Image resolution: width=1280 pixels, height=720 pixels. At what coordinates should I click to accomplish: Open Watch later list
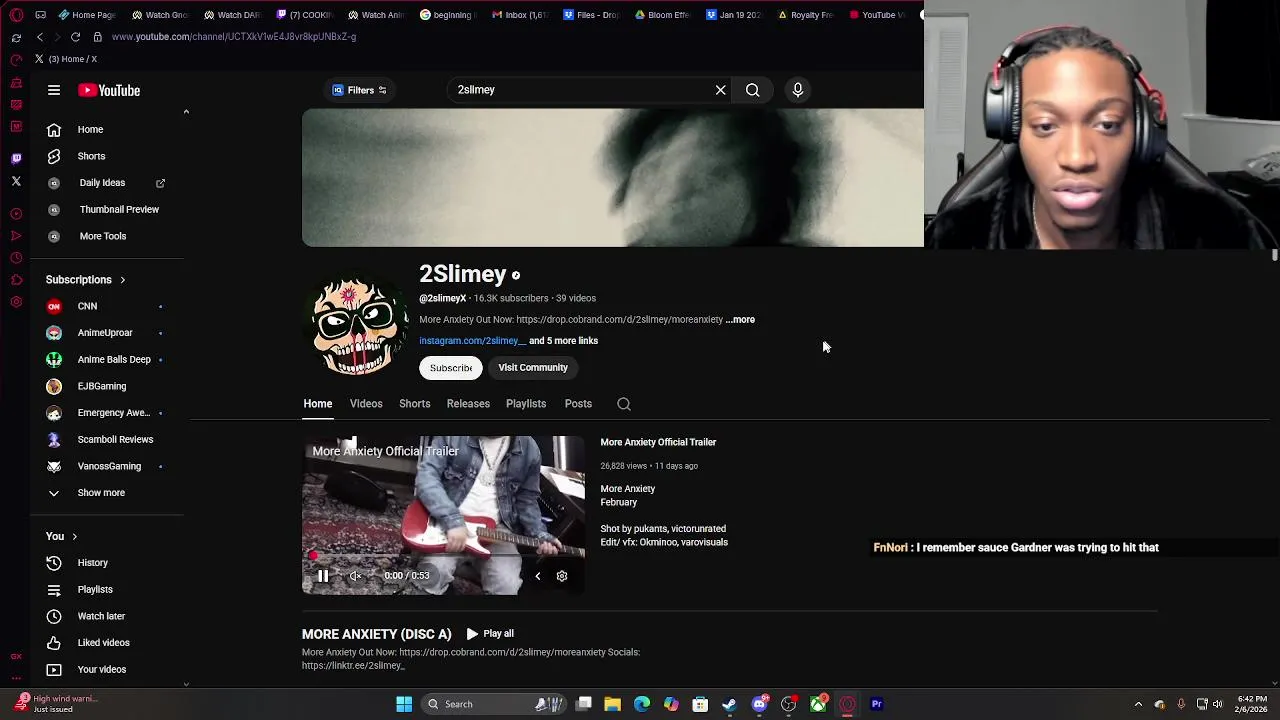click(101, 616)
